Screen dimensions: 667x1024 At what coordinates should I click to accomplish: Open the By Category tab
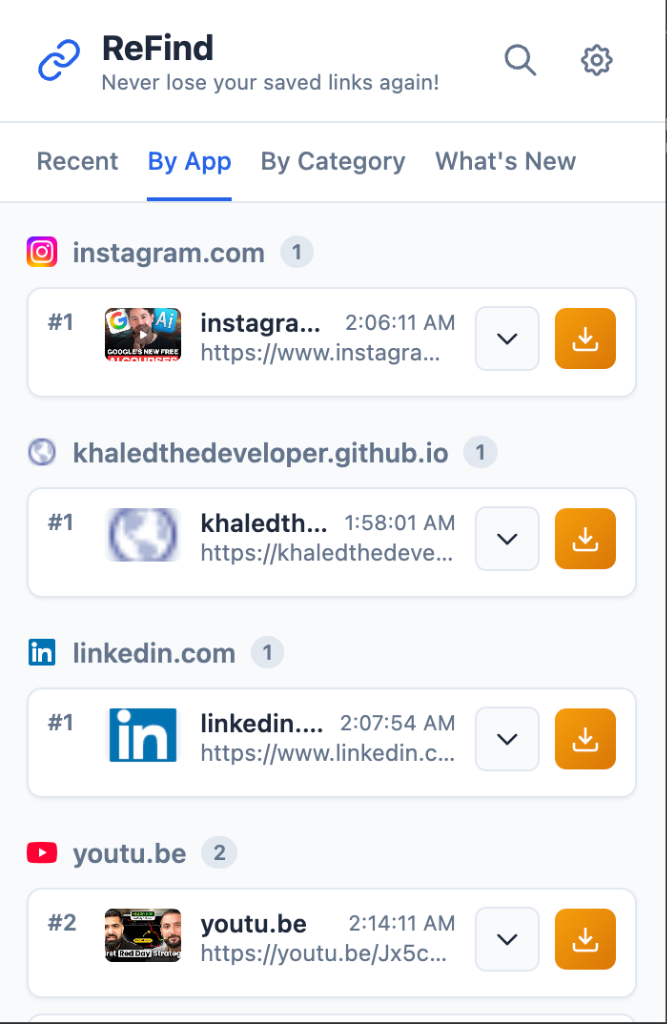[333, 161]
